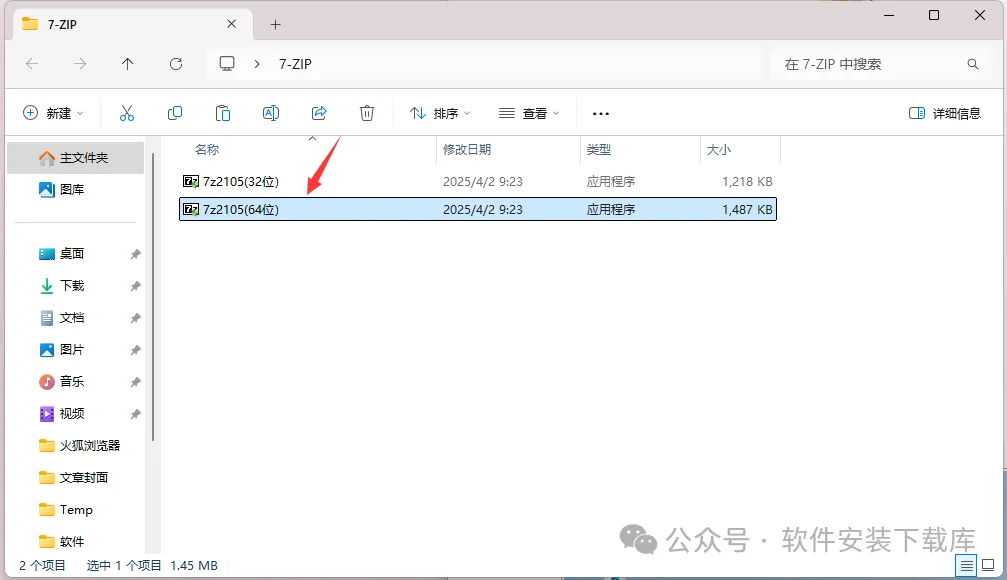Go back with the left arrow
Image resolution: width=1007 pixels, height=580 pixels.
[32, 64]
